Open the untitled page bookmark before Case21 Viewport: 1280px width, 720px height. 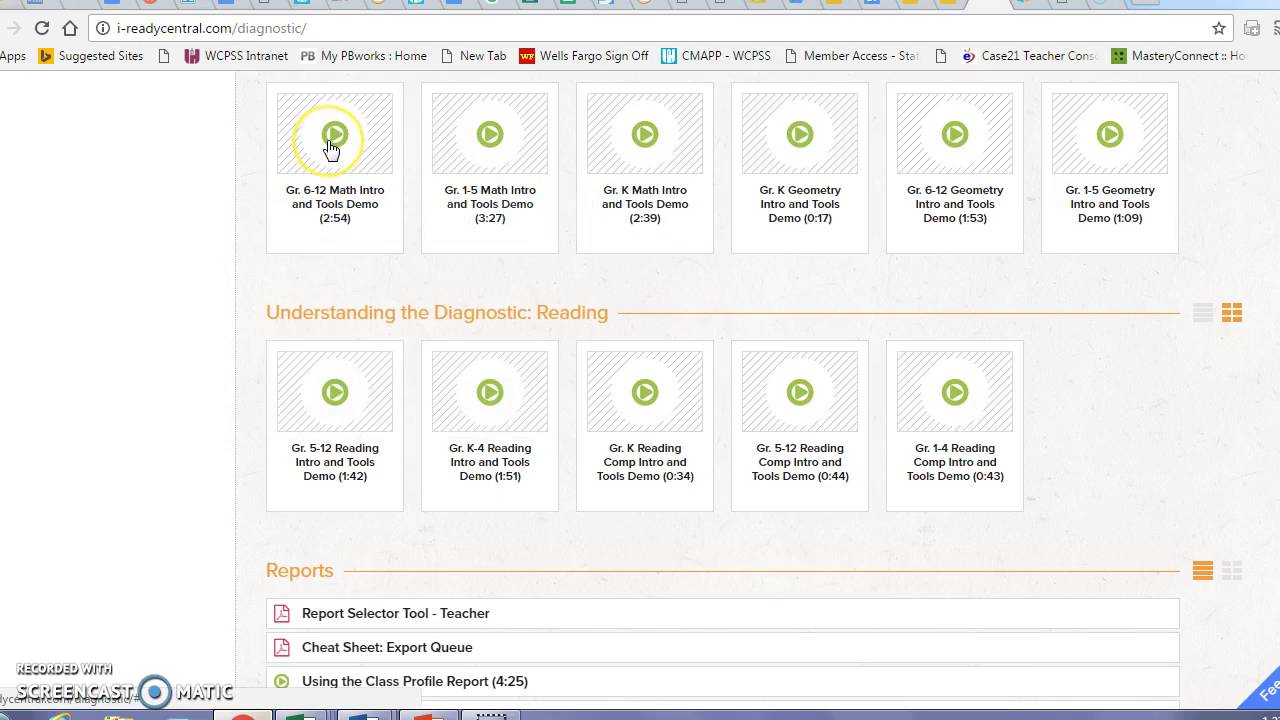940,56
